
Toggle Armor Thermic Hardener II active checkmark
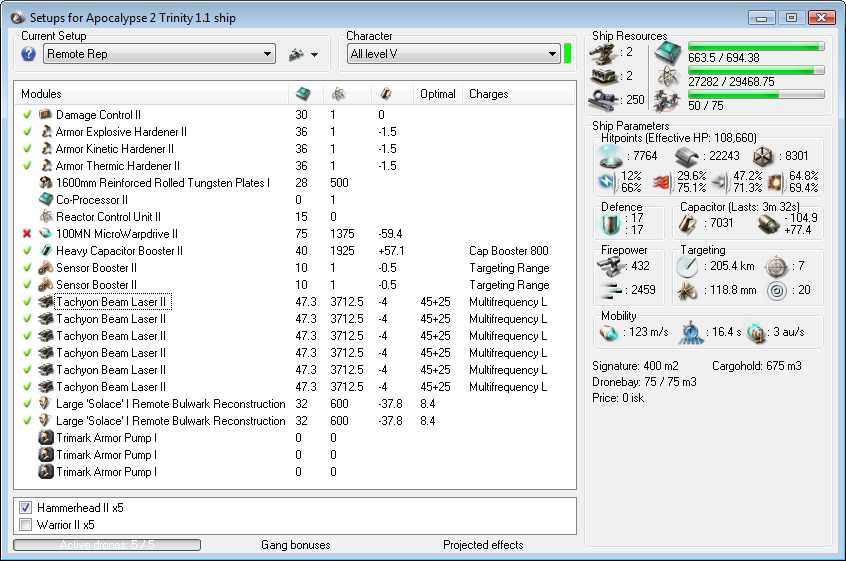pyautogui.click(x=27, y=166)
